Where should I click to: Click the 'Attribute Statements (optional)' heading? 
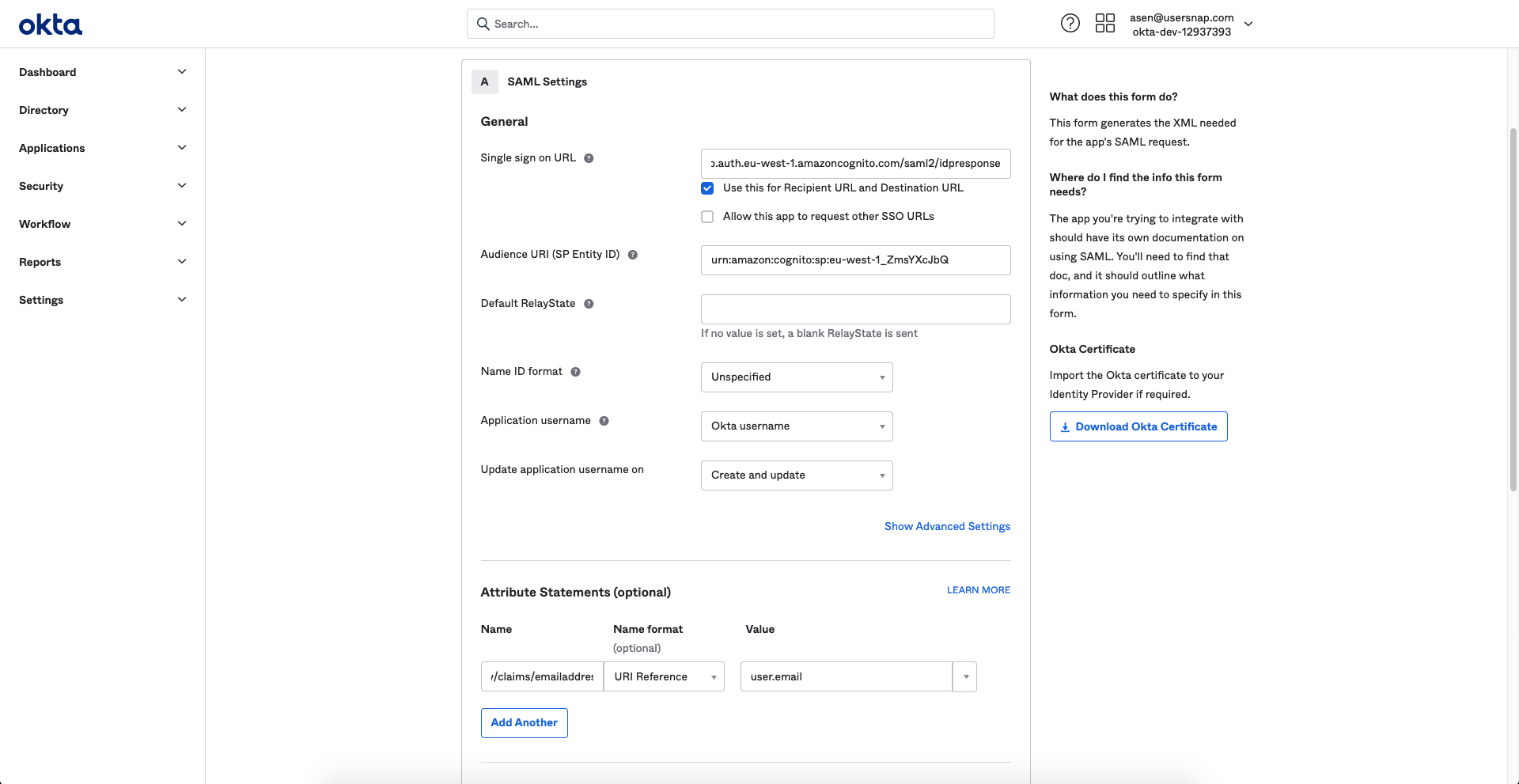pos(575,592)
